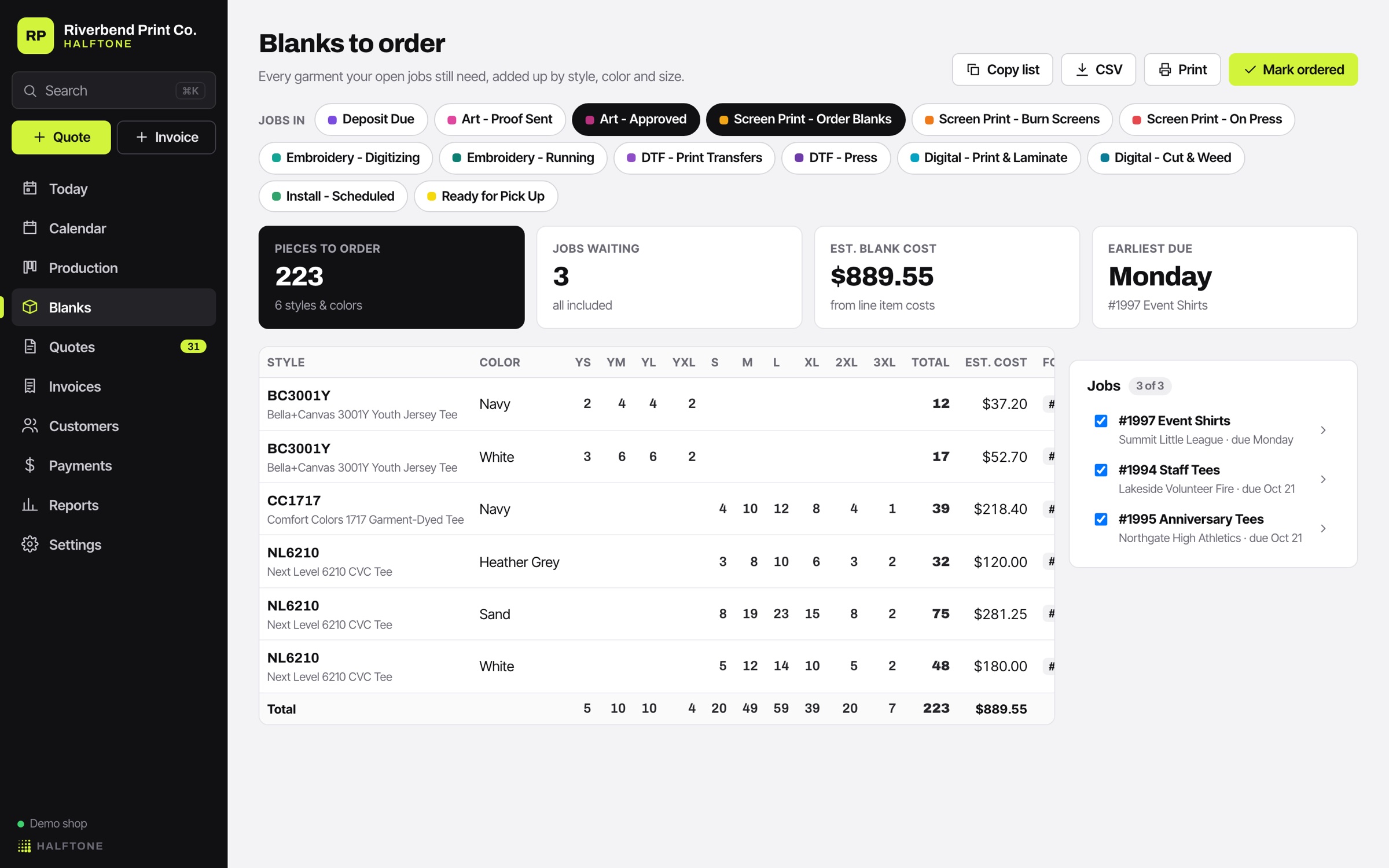The image size is (1389, 868).
Task: Toggle the DTF - Press stage filter
Action: (x=836, y=158)
